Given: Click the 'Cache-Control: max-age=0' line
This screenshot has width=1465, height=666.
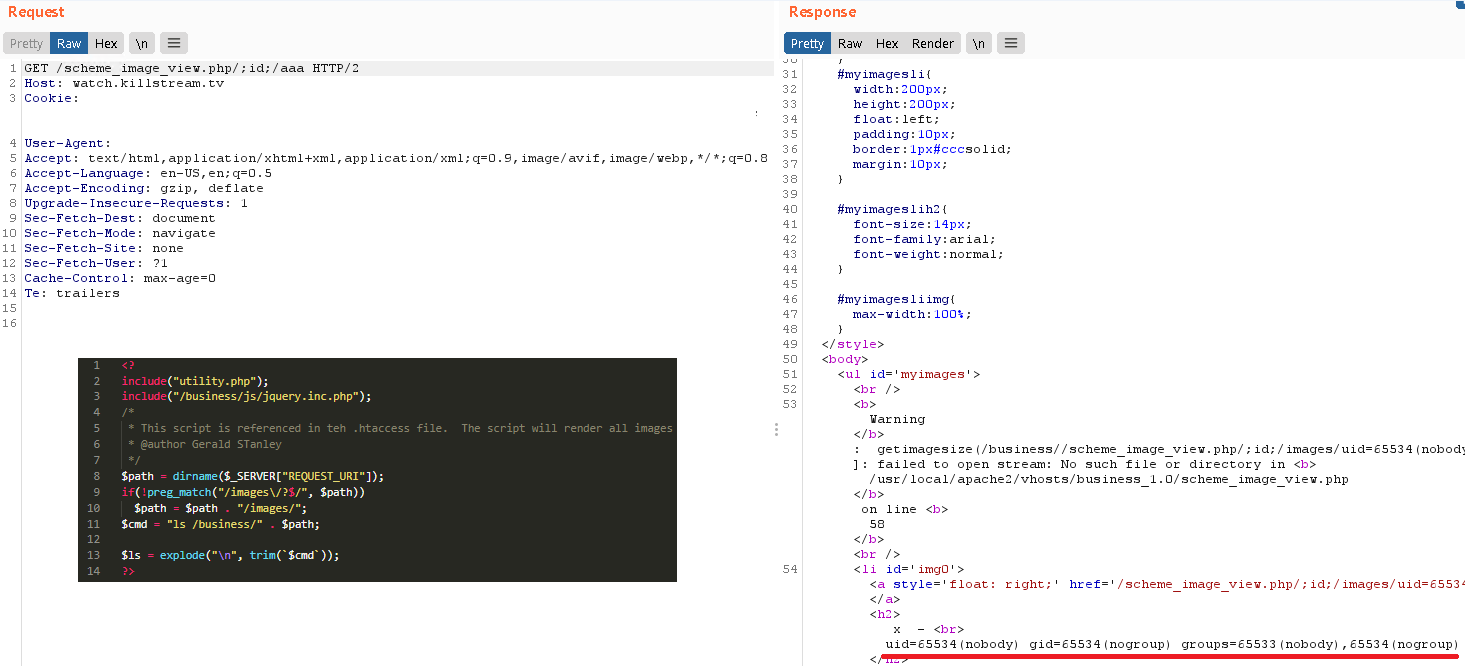Looking at the screenshot, I should coord(120,278).
